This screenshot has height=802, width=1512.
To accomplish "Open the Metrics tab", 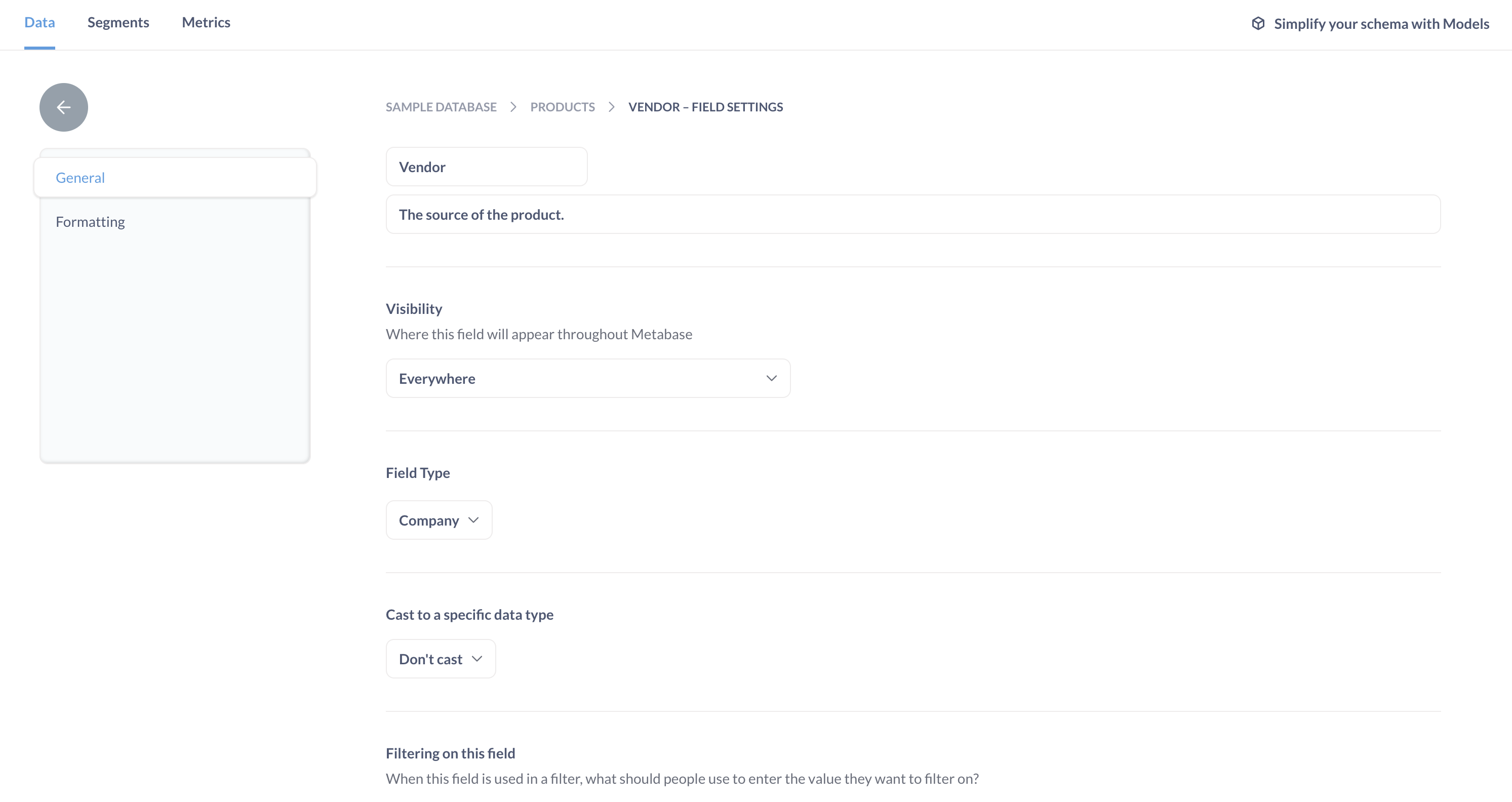I will [206, 22].
